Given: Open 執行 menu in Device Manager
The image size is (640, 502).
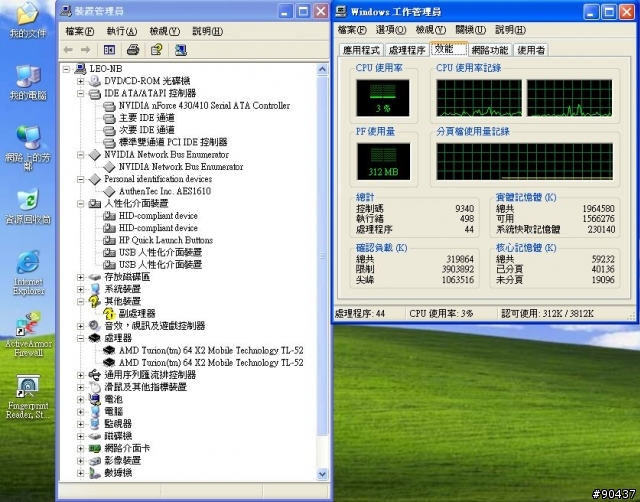Looking at the screenshot, I should pyautogui.click(x=122, y=31).
